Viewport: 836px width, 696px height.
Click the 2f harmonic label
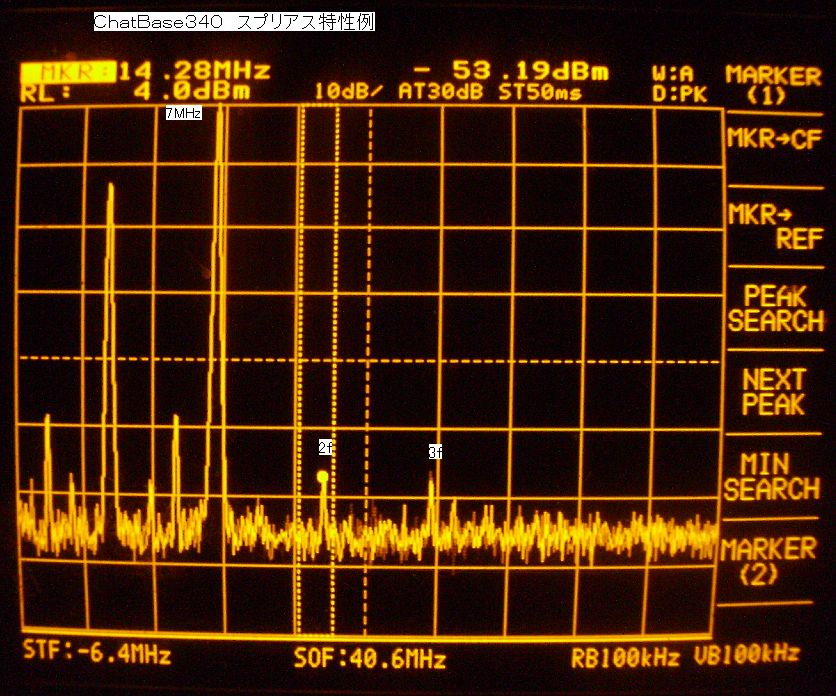point(325,447)
